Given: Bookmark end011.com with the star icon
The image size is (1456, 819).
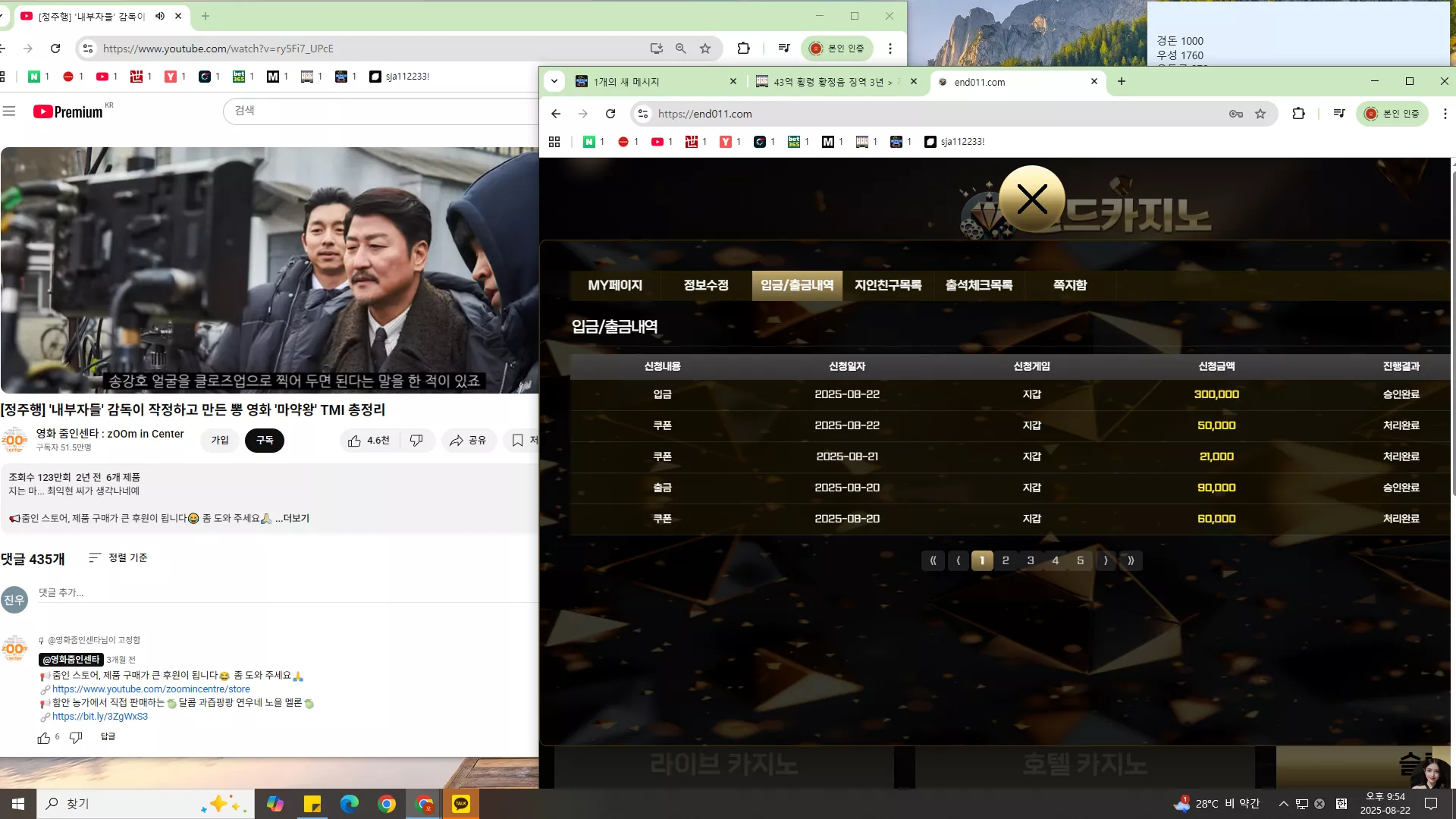Looking at the screenshot, I should (1260, 114).
